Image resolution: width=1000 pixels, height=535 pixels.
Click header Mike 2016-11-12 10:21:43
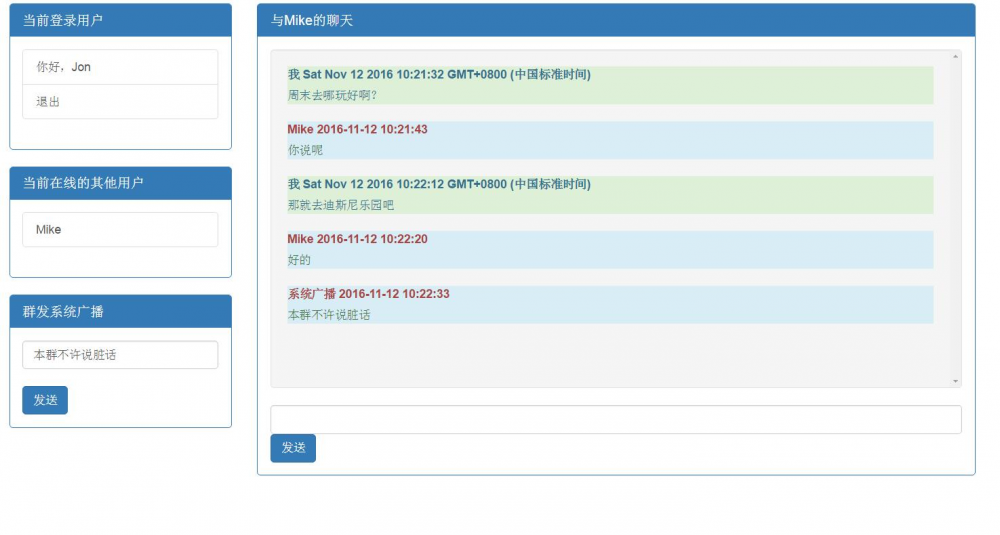tap(357, 129)
